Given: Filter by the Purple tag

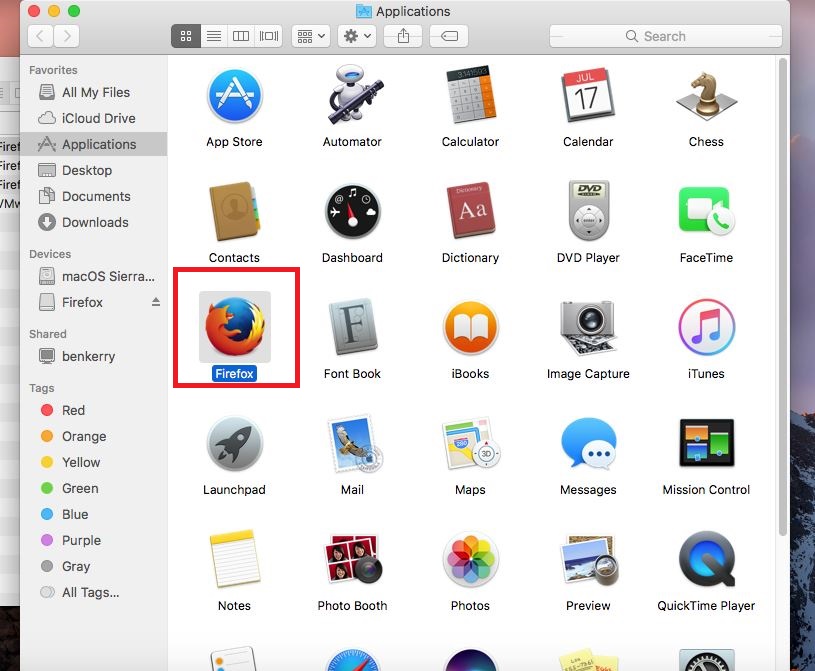Looking at the screenshot, I should (94, 541).
